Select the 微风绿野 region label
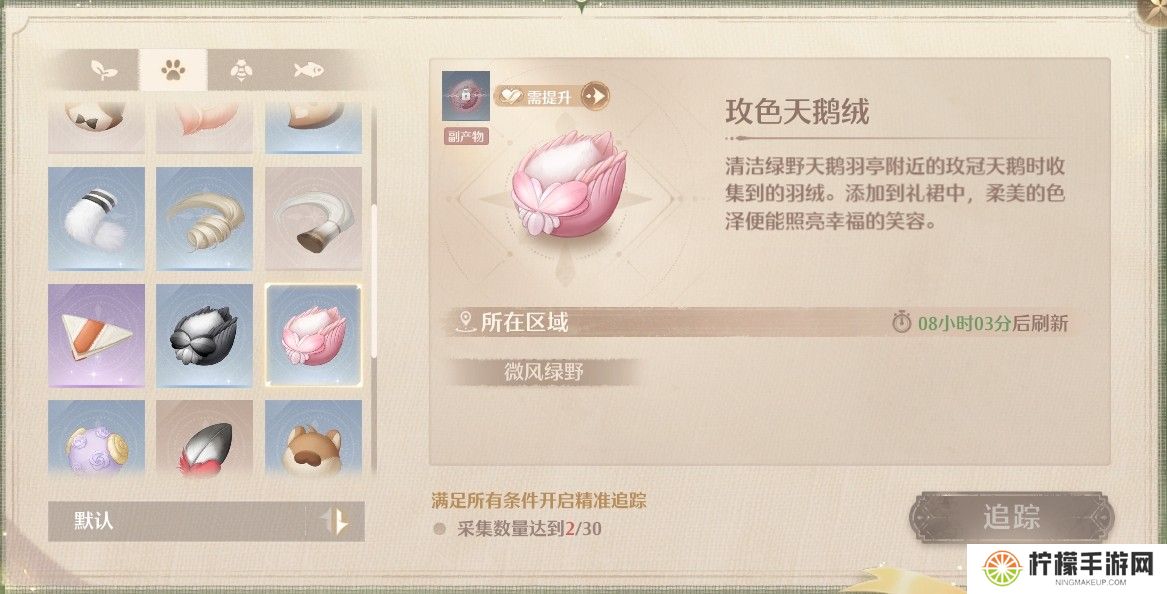 (x=544, y=372)
